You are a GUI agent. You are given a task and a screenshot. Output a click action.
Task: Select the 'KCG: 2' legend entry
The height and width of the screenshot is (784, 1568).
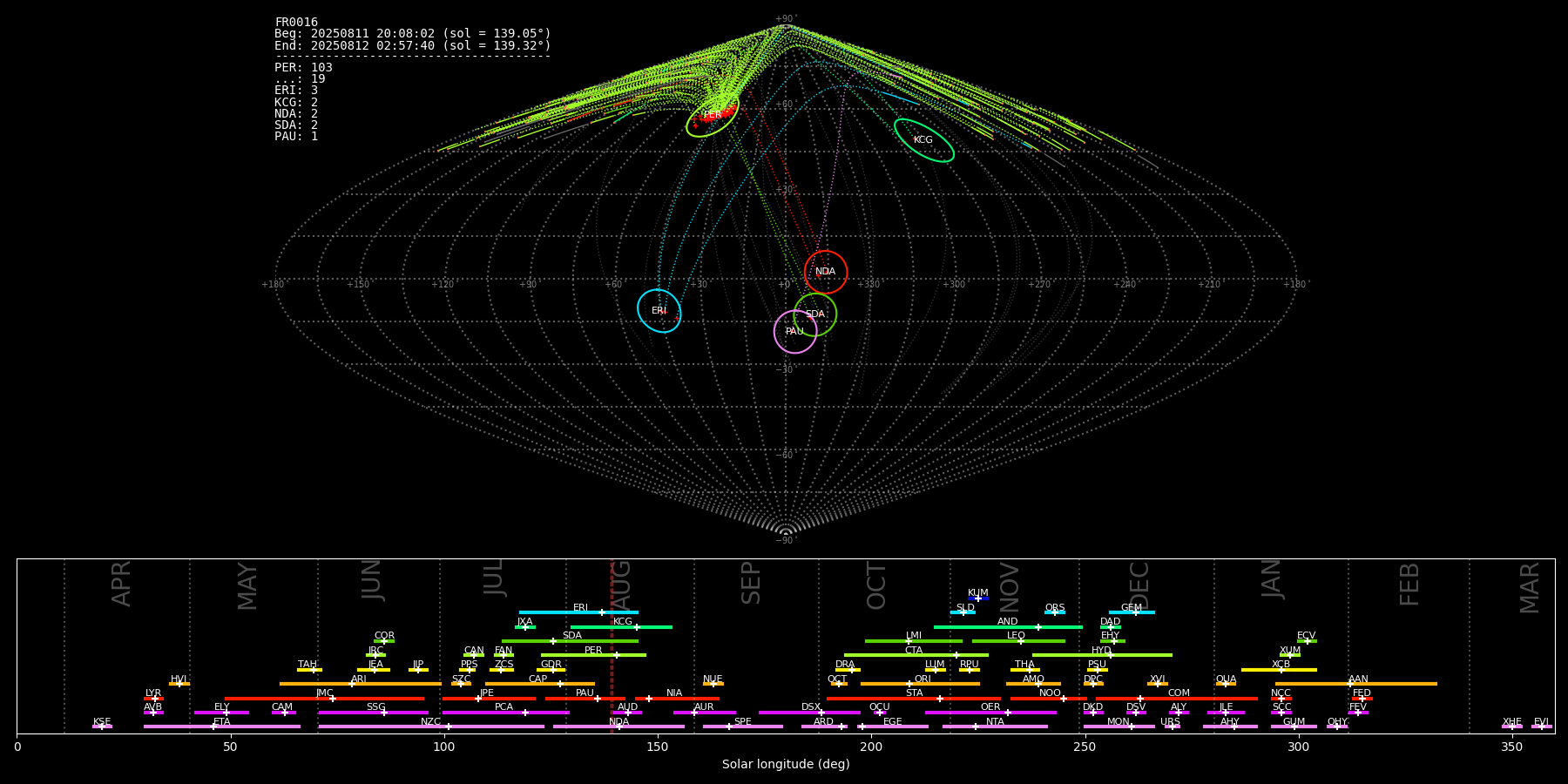pos(296,103)
